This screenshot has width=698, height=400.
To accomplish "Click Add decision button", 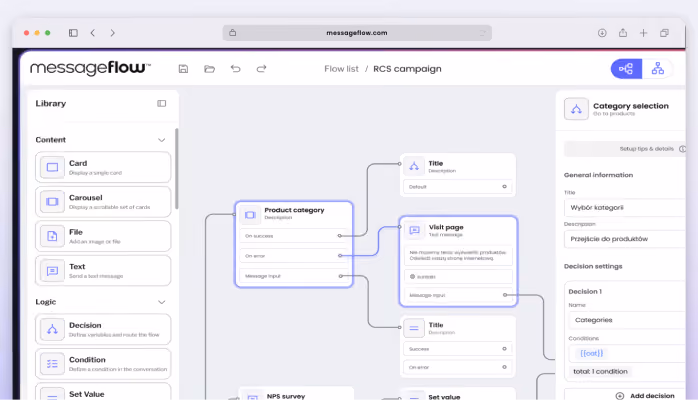I will coord(625,395).
